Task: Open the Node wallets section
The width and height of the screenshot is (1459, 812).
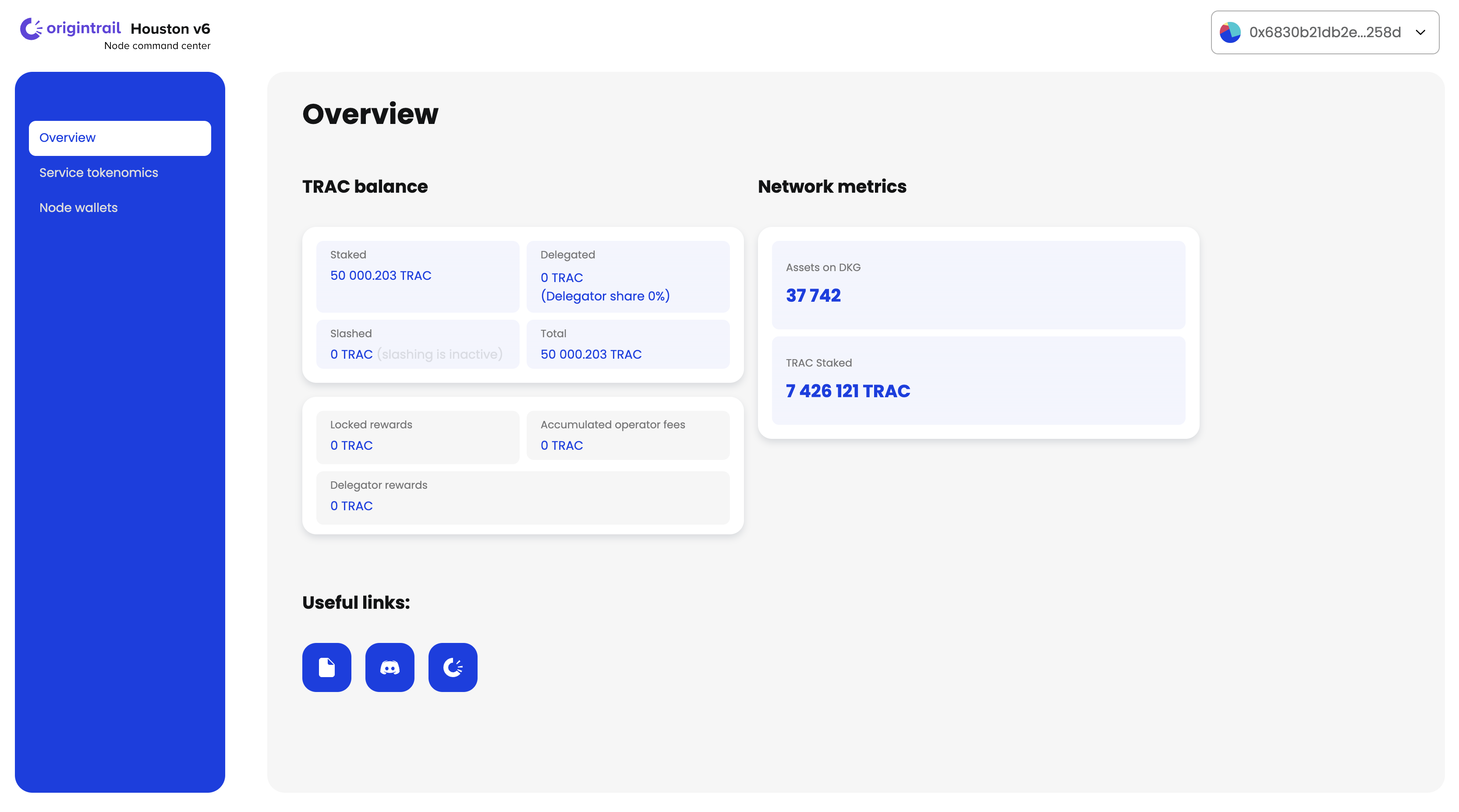Action: [x=79, y=208]
